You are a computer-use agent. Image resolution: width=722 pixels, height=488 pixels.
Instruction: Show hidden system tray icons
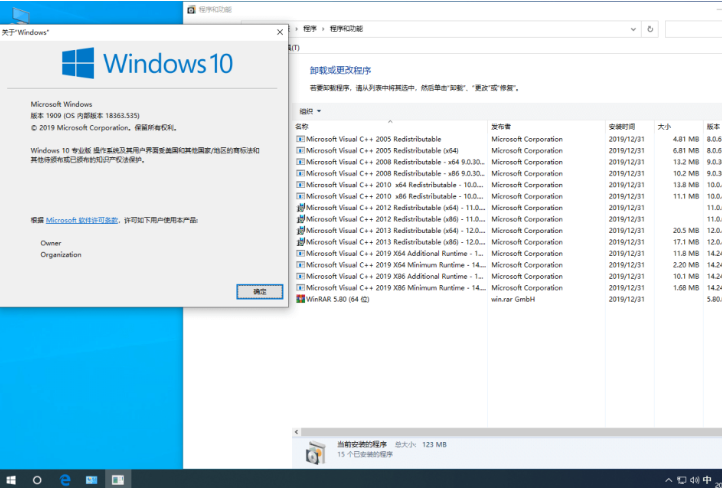tap(669, 480)
